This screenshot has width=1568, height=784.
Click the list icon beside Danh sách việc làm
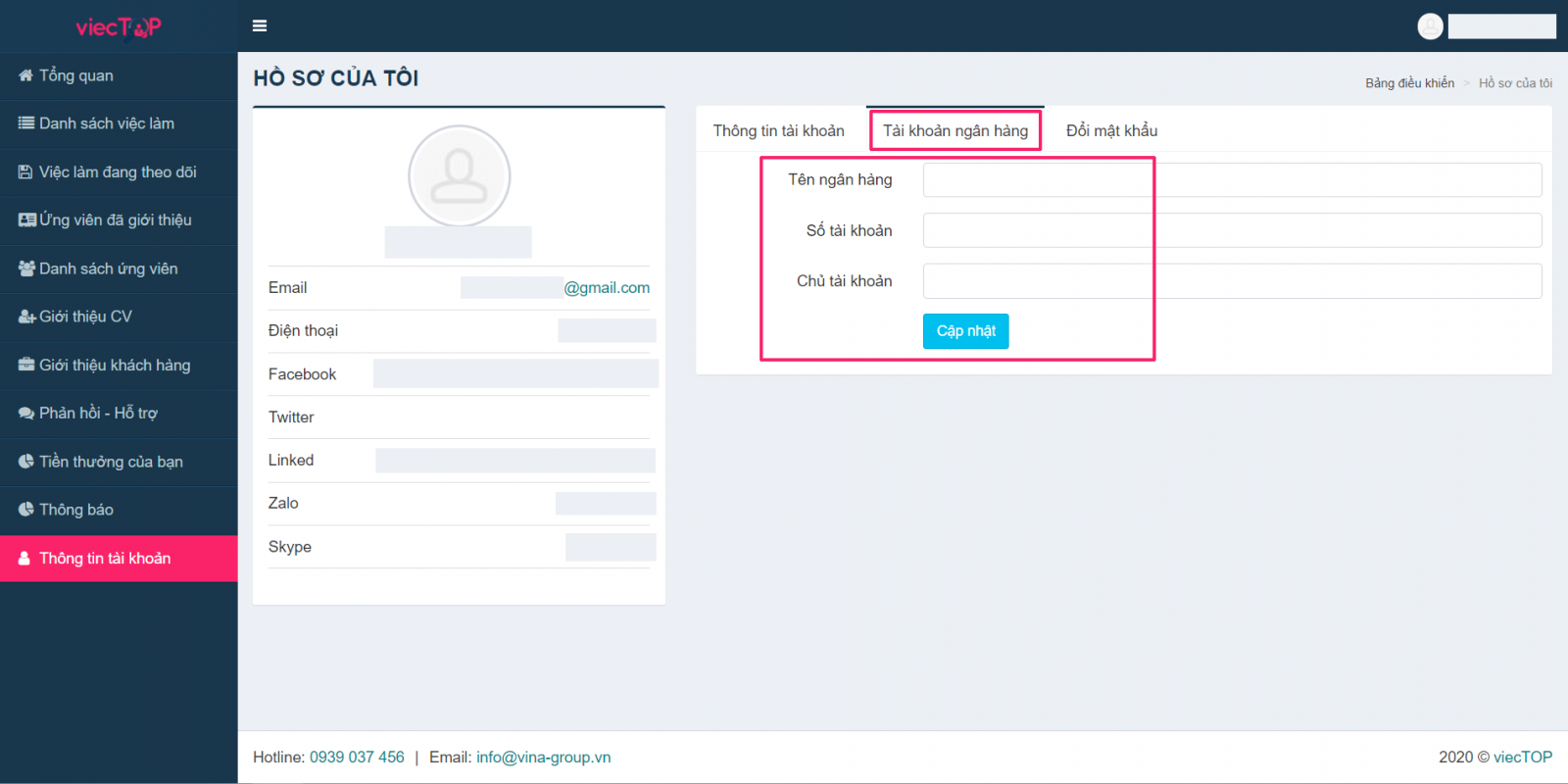pyautogui.click(x=26, y=123)
